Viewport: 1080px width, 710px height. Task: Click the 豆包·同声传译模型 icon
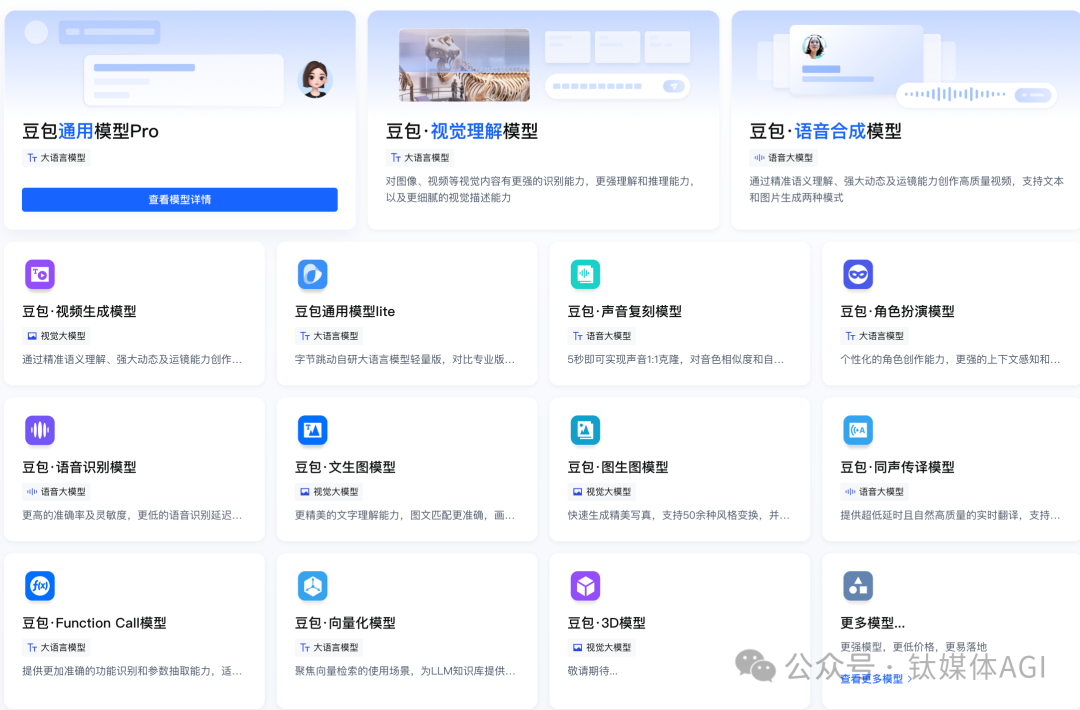[858, 430]
